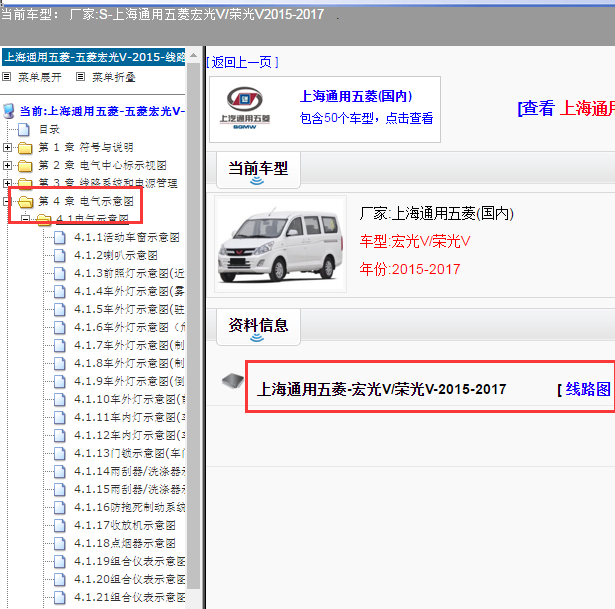This screenshot has width=615, height=609.
Task: Open 4.1.18点烟器示意图
Action: pyautogui.click(x=125, y=543)
